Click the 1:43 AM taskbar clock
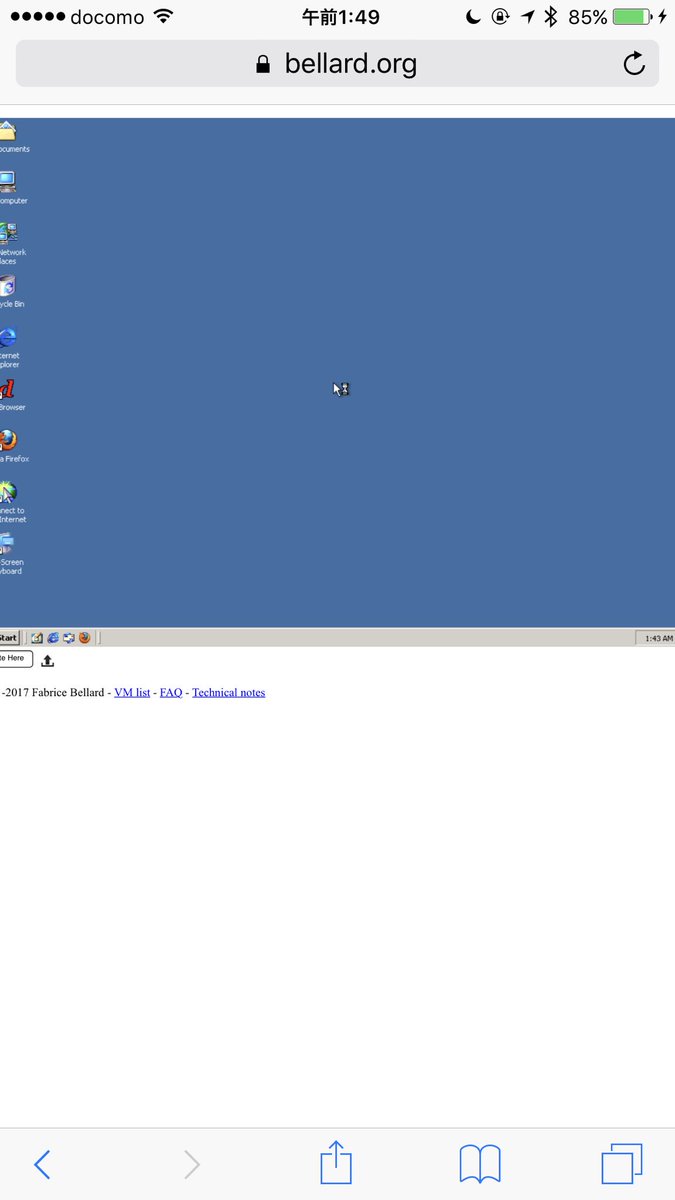675x1200 pixels. point(658,638)
